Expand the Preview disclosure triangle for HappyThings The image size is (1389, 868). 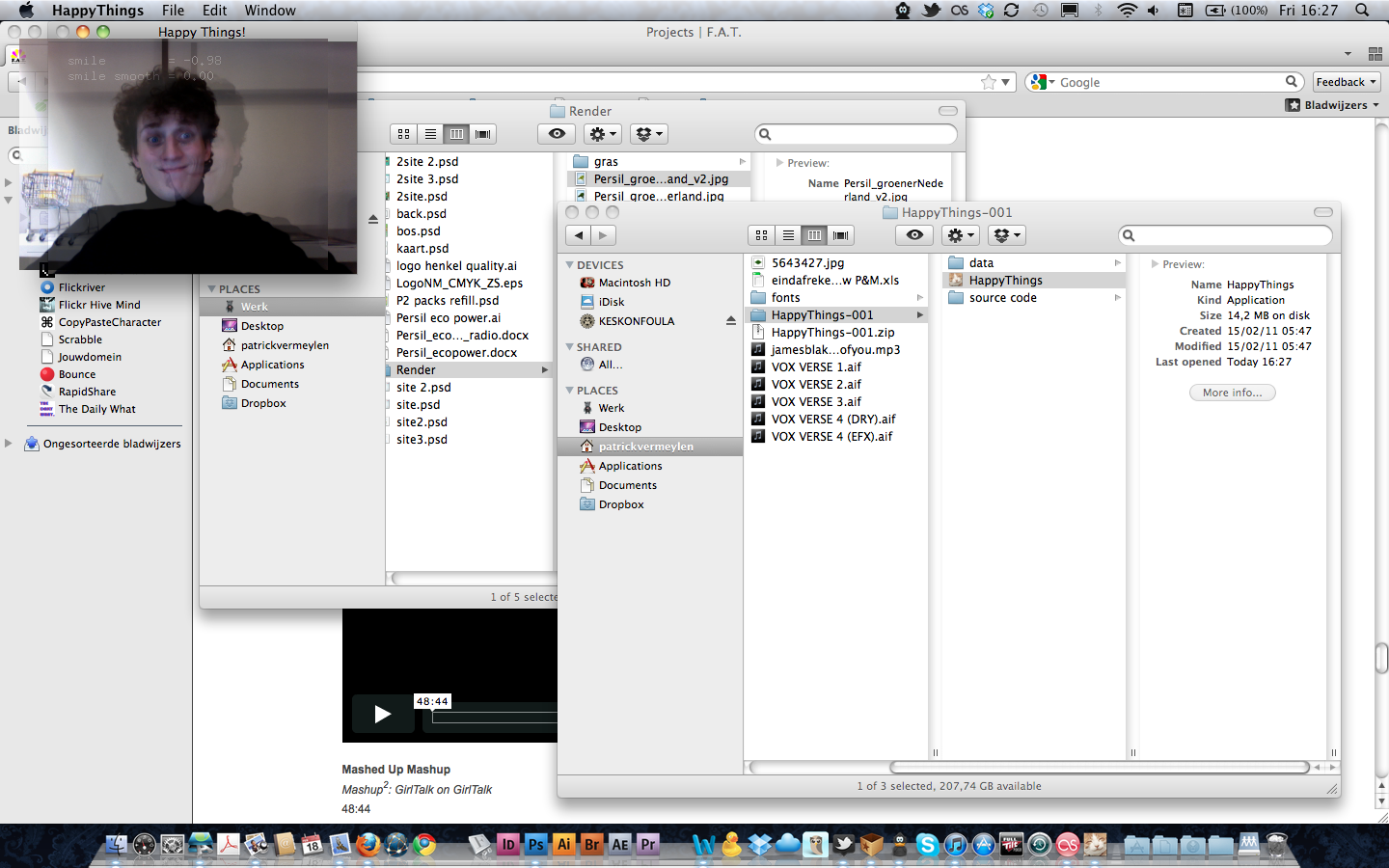click(1155, 264)
